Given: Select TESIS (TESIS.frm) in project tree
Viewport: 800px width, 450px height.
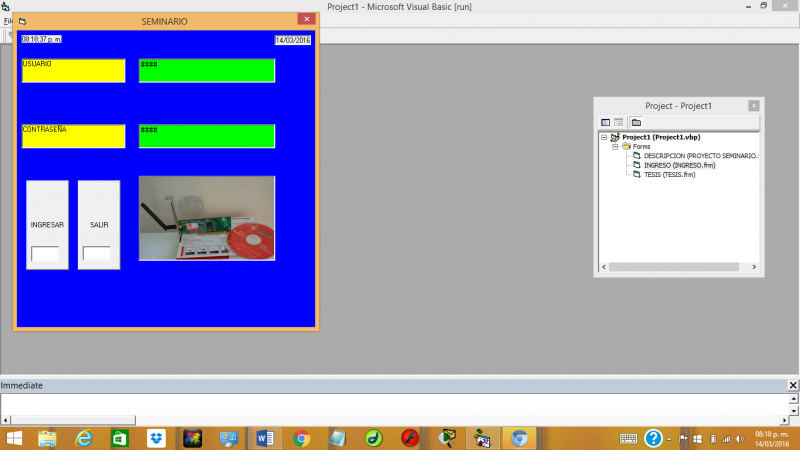Looking at the screenshot, I should tap(669, 174).
